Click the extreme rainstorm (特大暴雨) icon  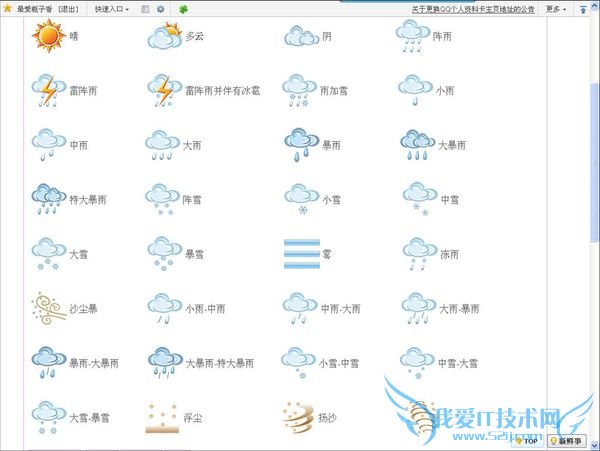pyautogui.click(x=49, y=199)
